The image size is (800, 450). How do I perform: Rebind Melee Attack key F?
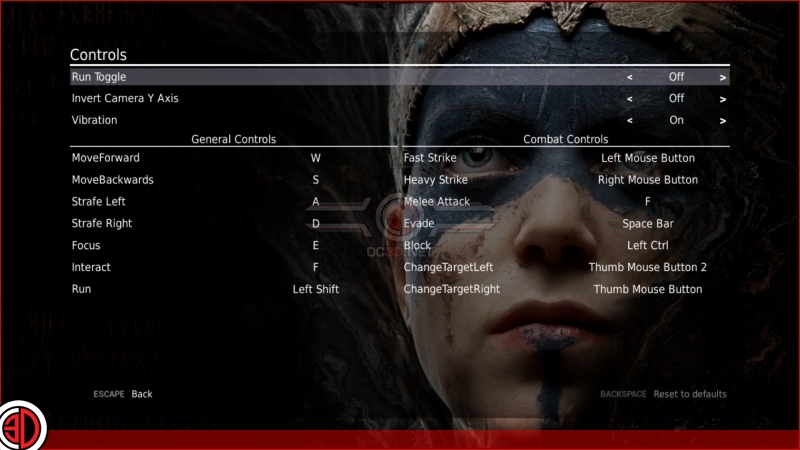coord(647,202)
